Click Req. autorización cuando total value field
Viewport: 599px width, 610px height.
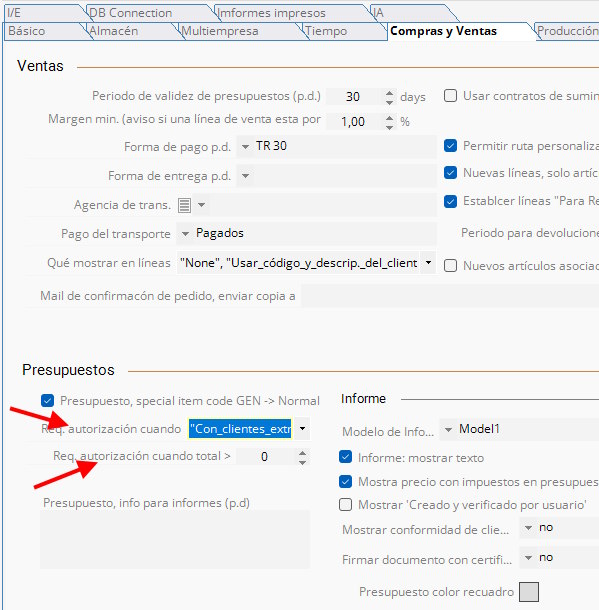pyautogui.click(x=266, y=457)
